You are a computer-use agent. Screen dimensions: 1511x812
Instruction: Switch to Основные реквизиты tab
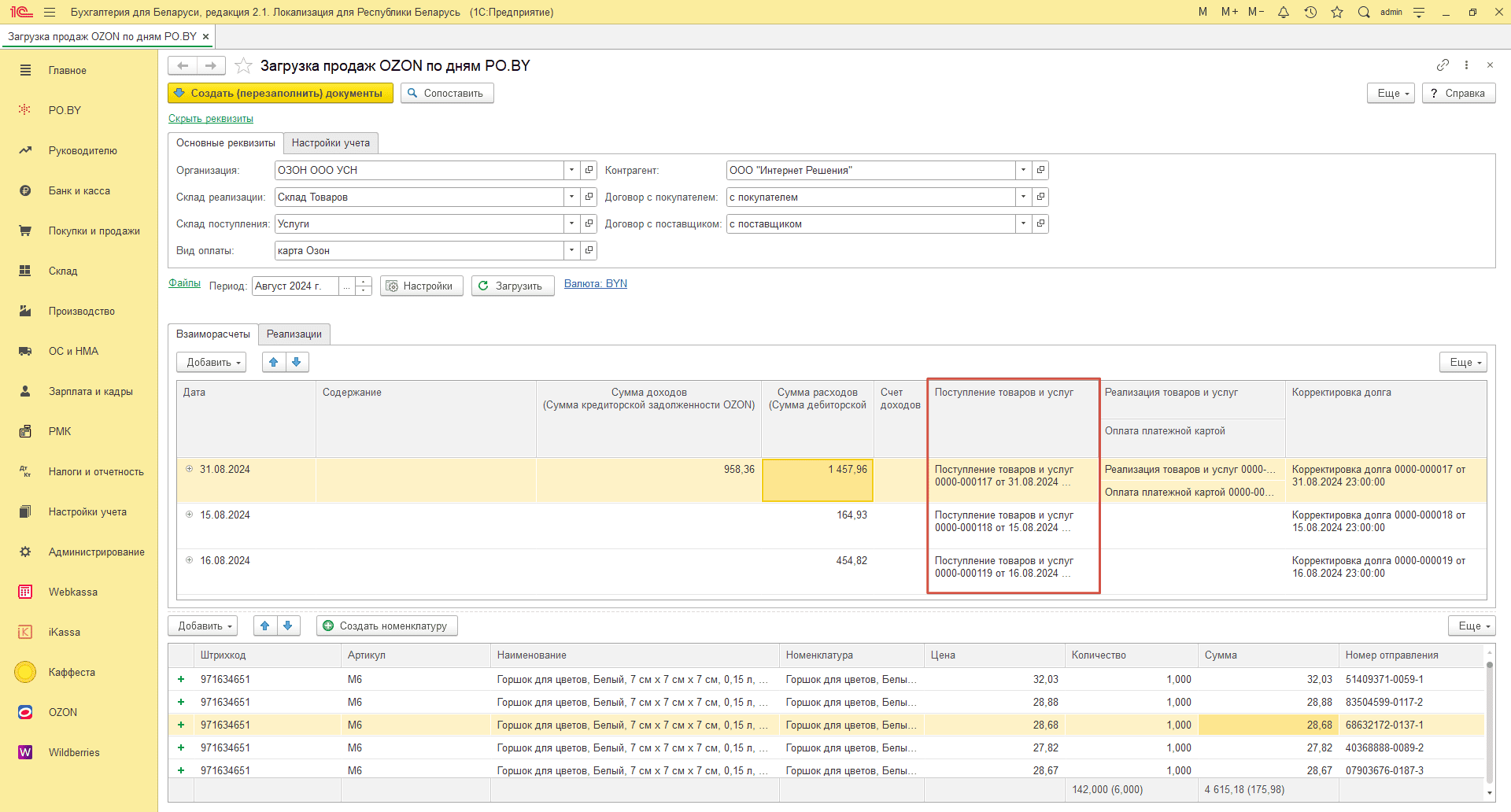[x=226, y=142]
